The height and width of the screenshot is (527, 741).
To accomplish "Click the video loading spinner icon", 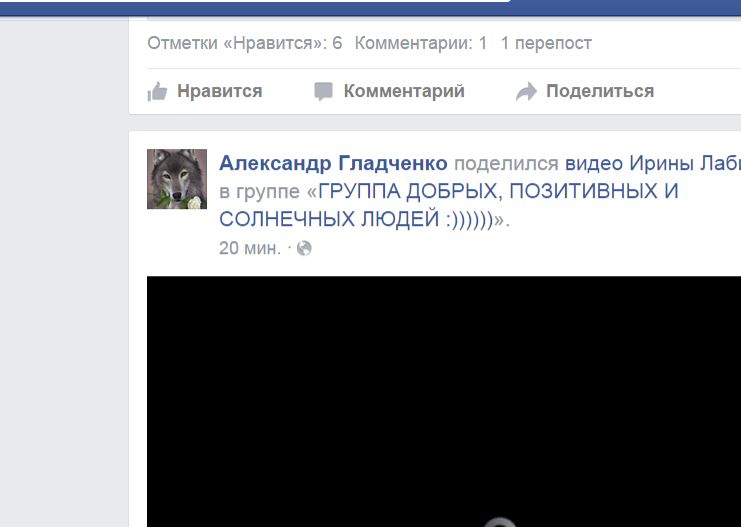I will point(500,522).
